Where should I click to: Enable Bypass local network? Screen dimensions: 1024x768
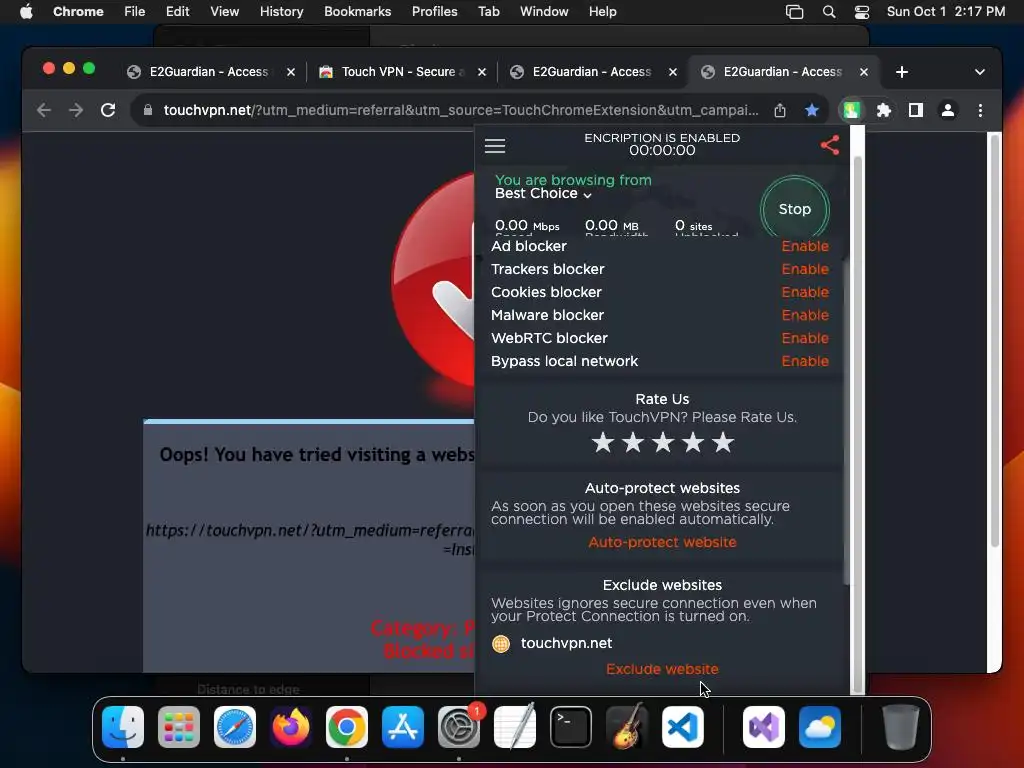point(805,361)
